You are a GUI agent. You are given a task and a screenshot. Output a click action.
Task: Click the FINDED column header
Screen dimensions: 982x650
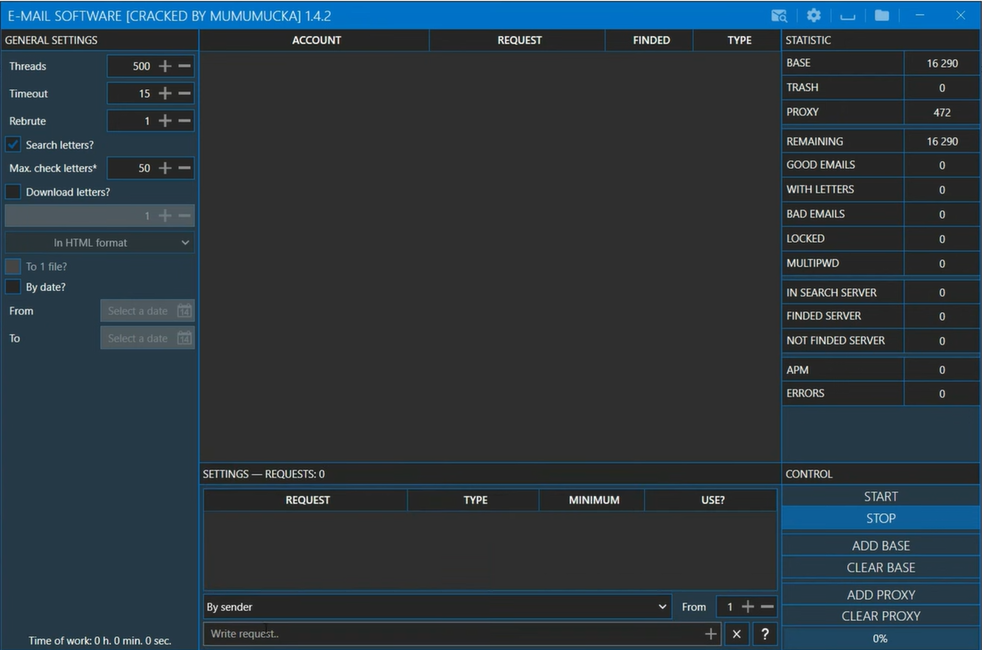[651, 40]
